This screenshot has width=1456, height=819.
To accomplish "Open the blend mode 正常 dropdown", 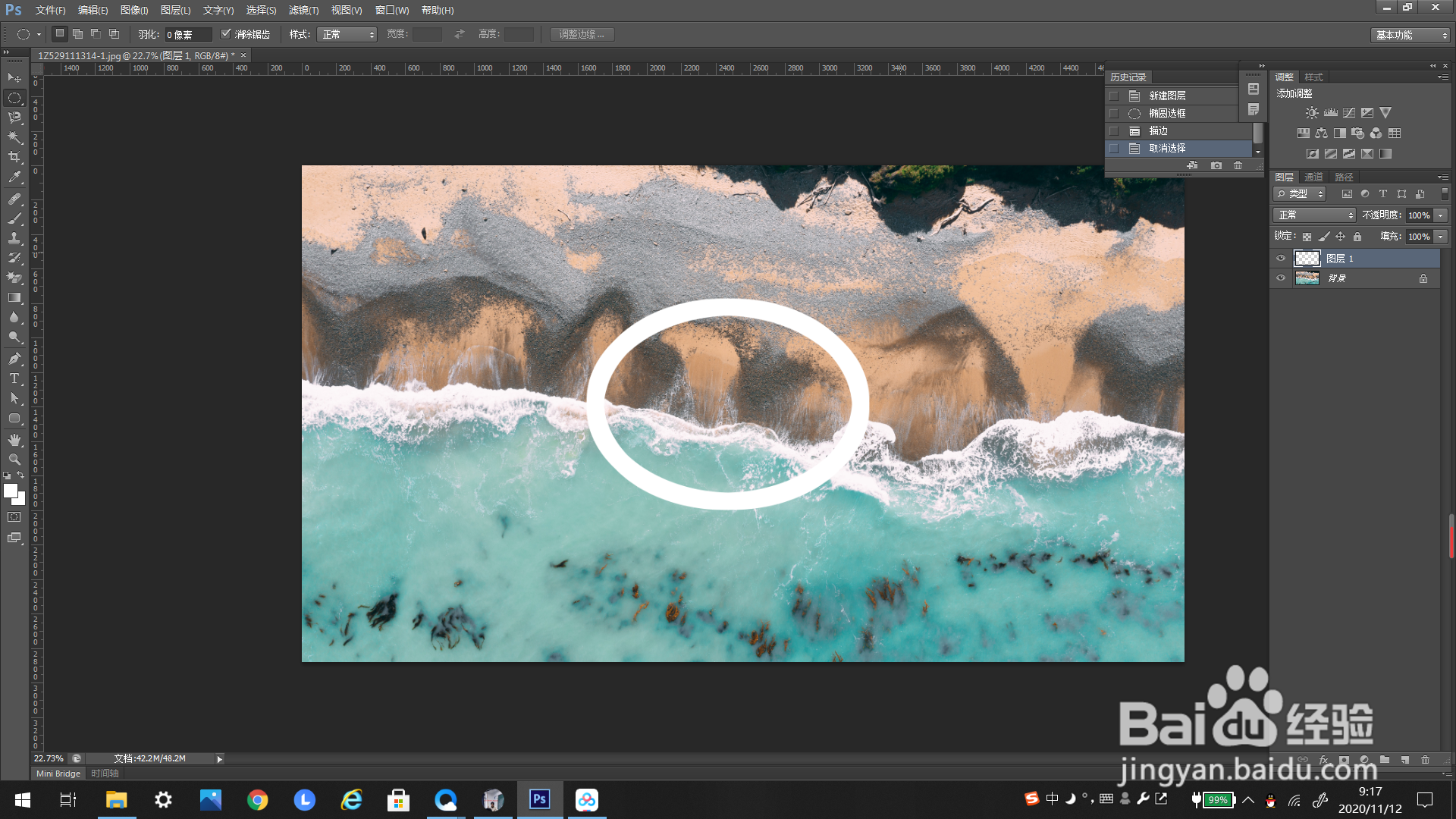I will coord(1314,215).
